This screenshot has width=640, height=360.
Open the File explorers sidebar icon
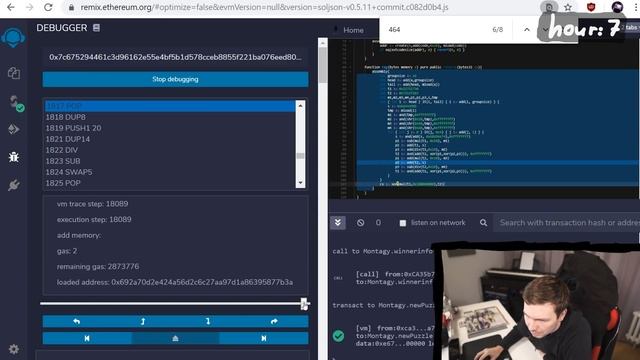point(14,73)
